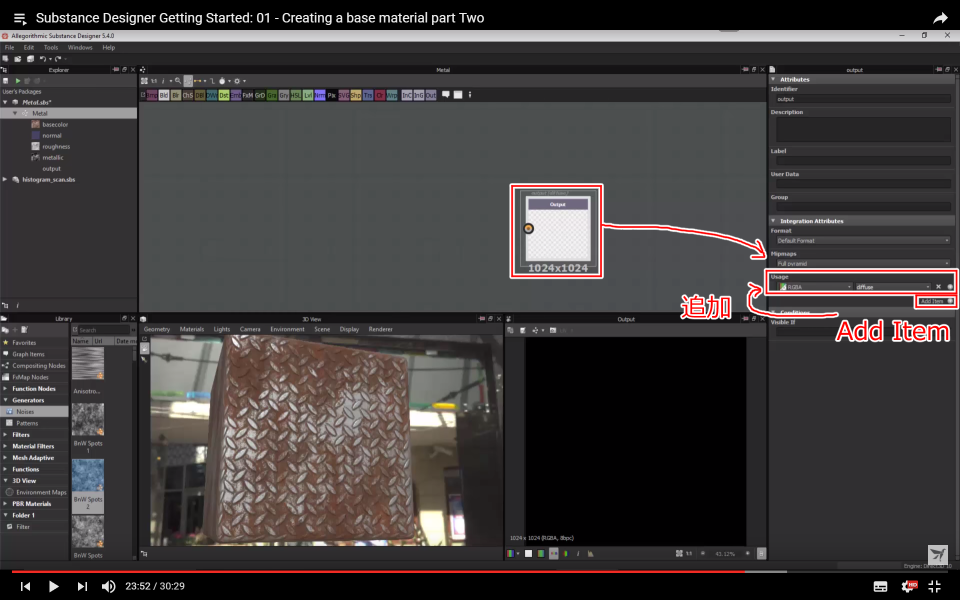The width and height of the screenshot is (960, 600).
Task: Click the Identifier input field
Action: (863, 99)
